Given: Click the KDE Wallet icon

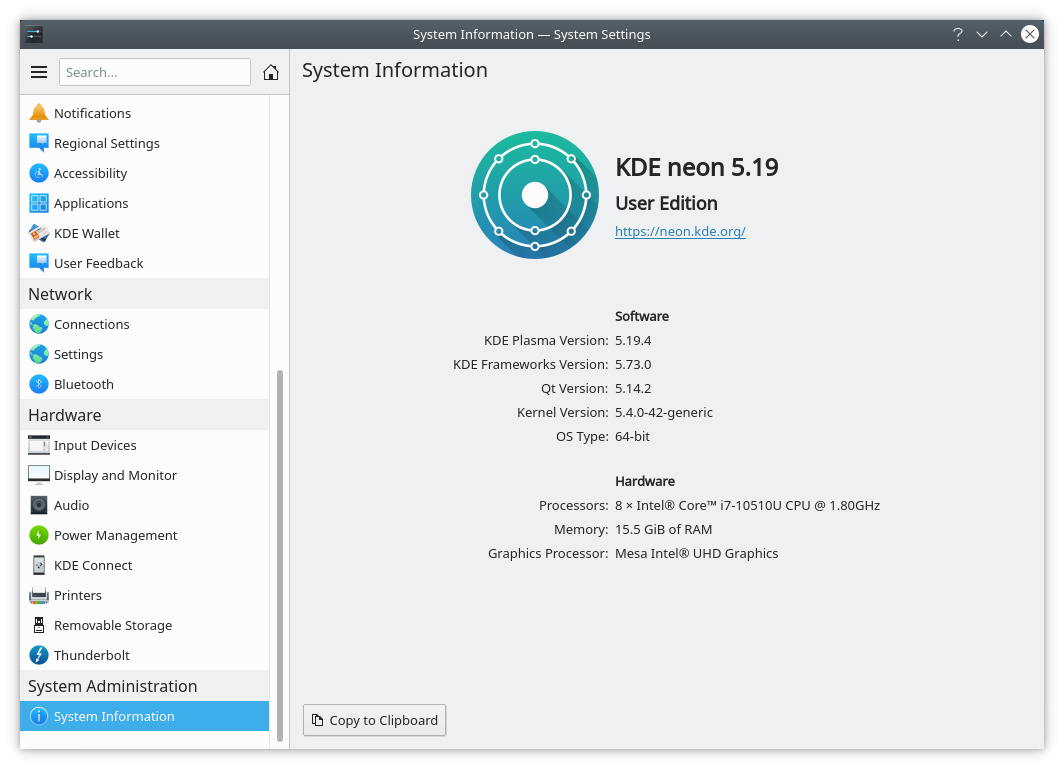Looking at the screenshot, I should click(39, 233).
